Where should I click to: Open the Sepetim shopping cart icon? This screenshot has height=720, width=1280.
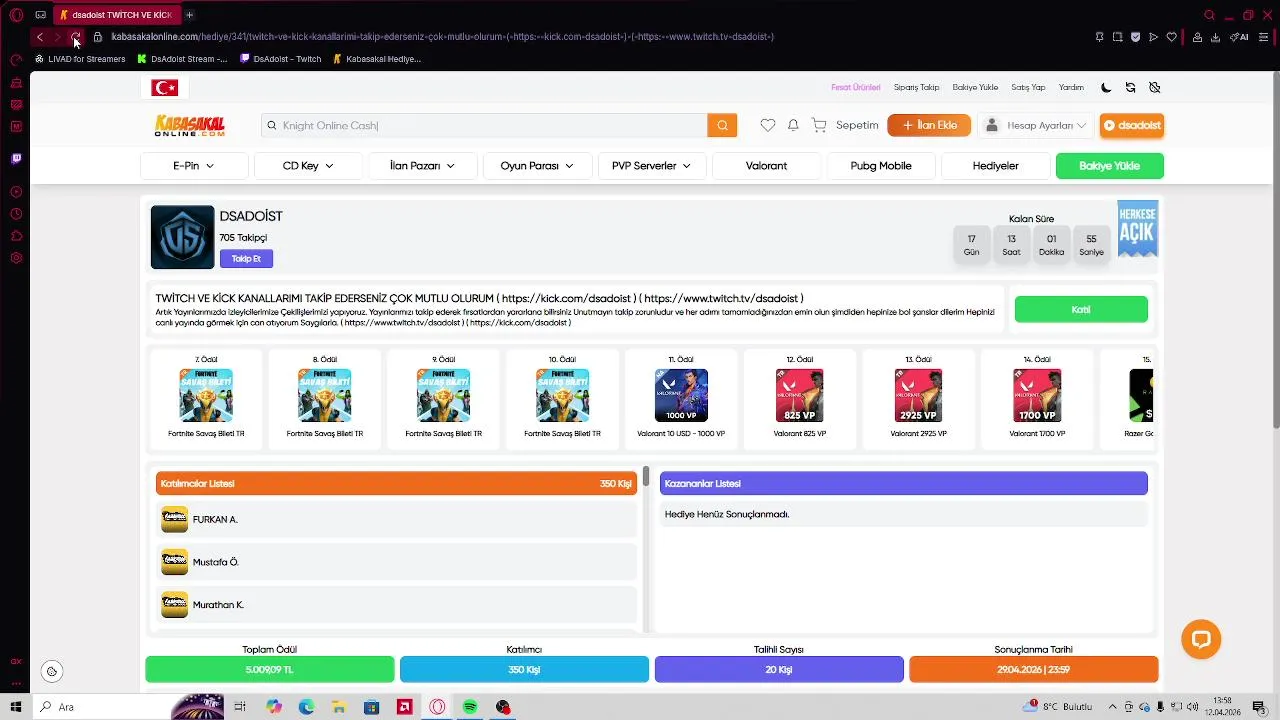(819, 125)
